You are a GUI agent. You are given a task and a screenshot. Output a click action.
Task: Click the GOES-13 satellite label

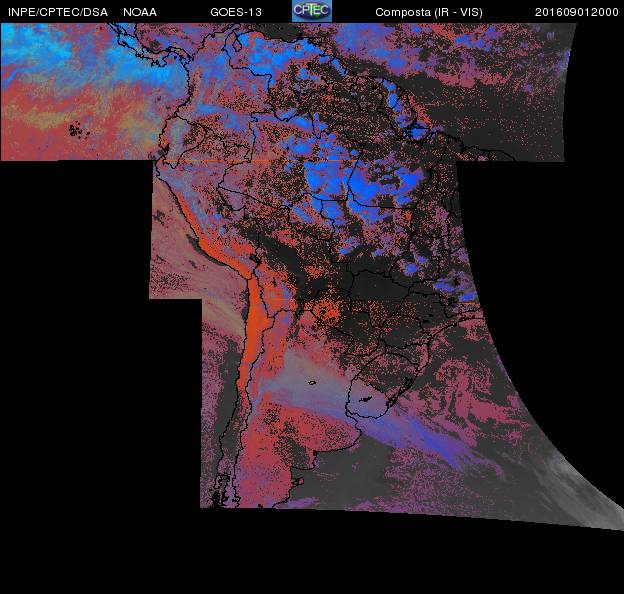pos(236,12)
